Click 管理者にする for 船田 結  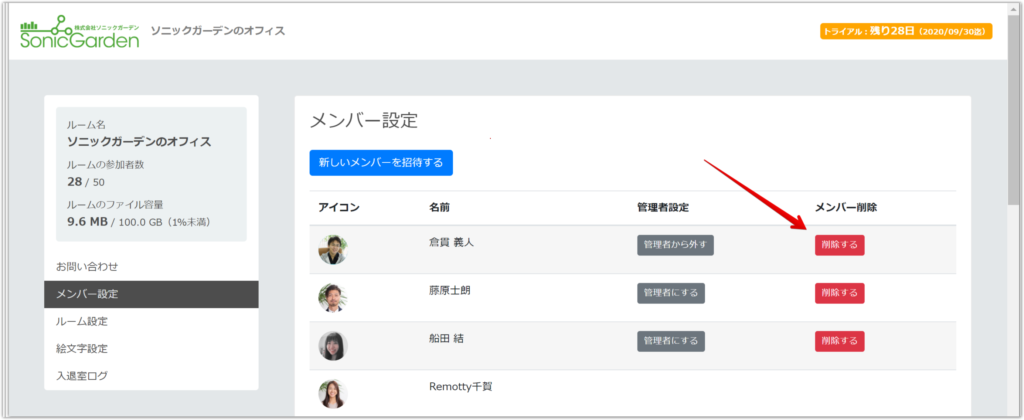click(671, 341)
